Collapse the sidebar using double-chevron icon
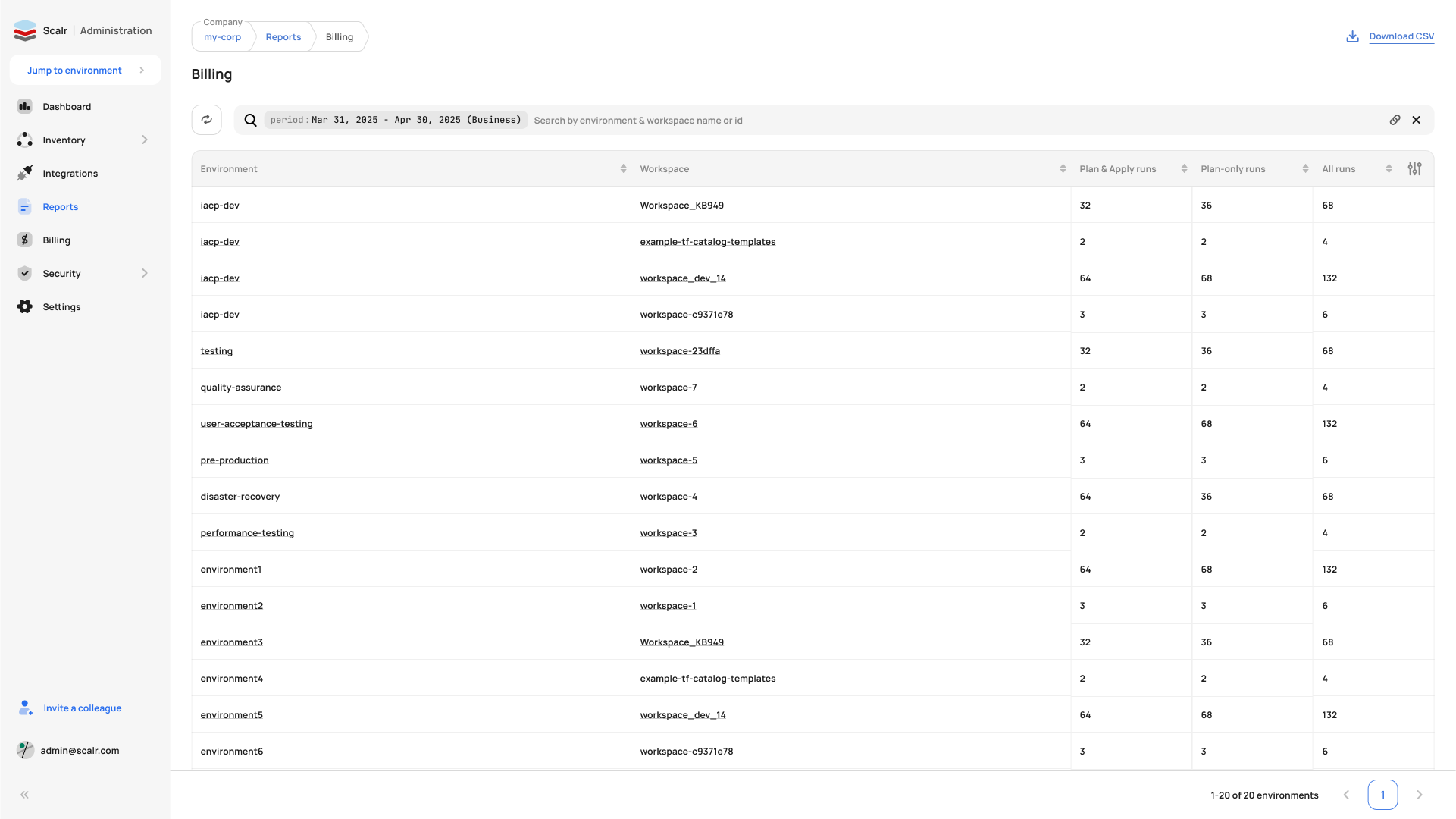1456x819 pixels. 25,795
